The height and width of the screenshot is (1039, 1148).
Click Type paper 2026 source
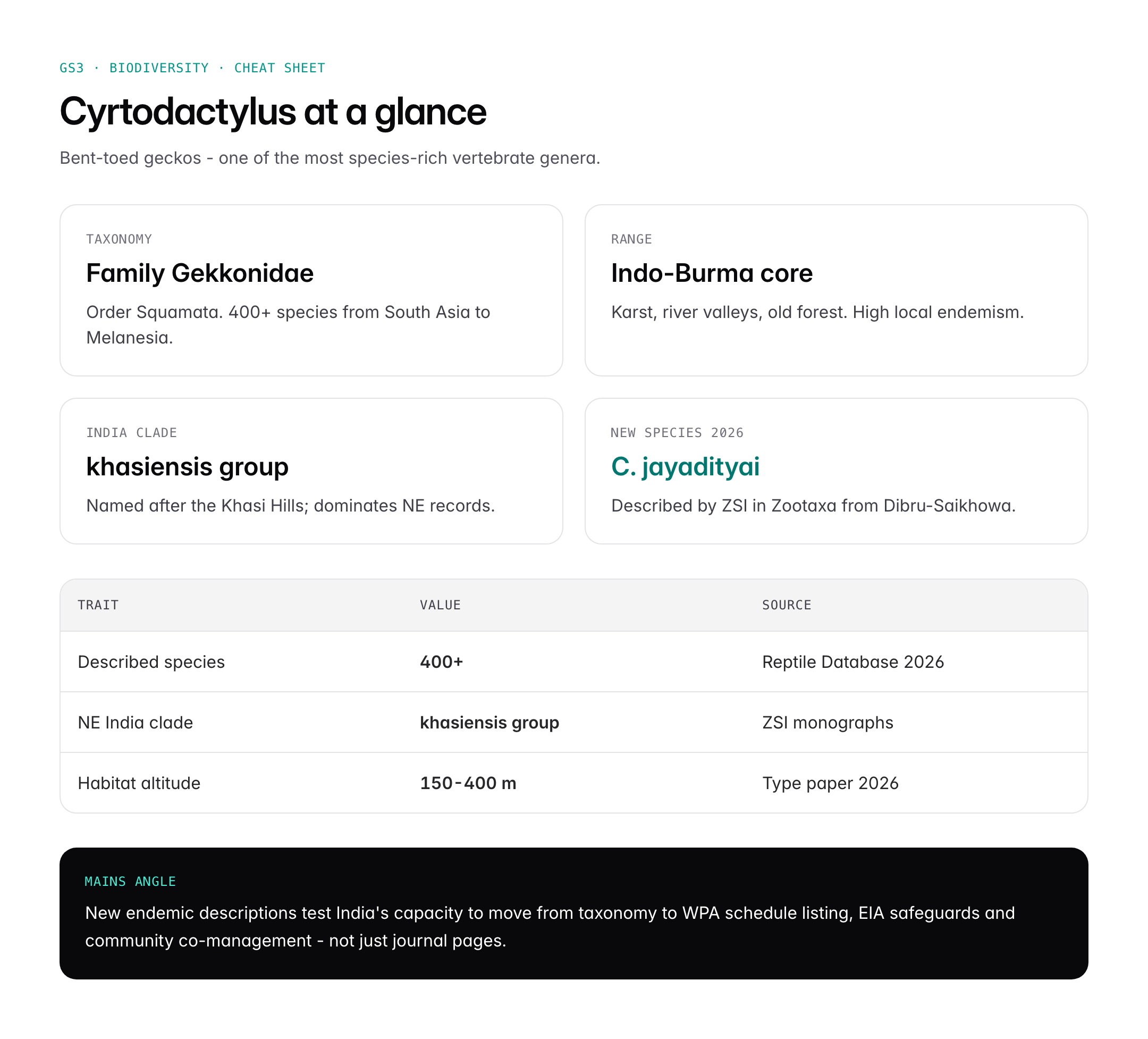[830, 783]
